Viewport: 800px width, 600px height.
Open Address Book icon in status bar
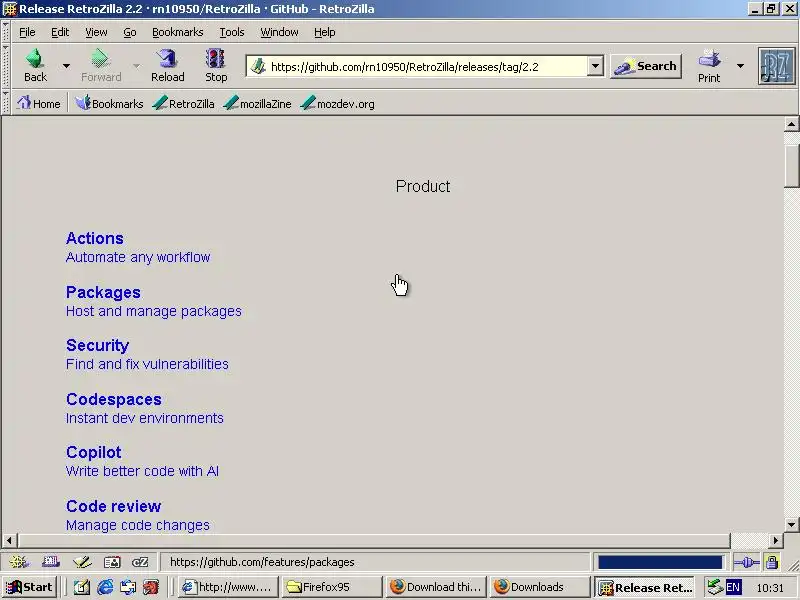tap(112, 562)
